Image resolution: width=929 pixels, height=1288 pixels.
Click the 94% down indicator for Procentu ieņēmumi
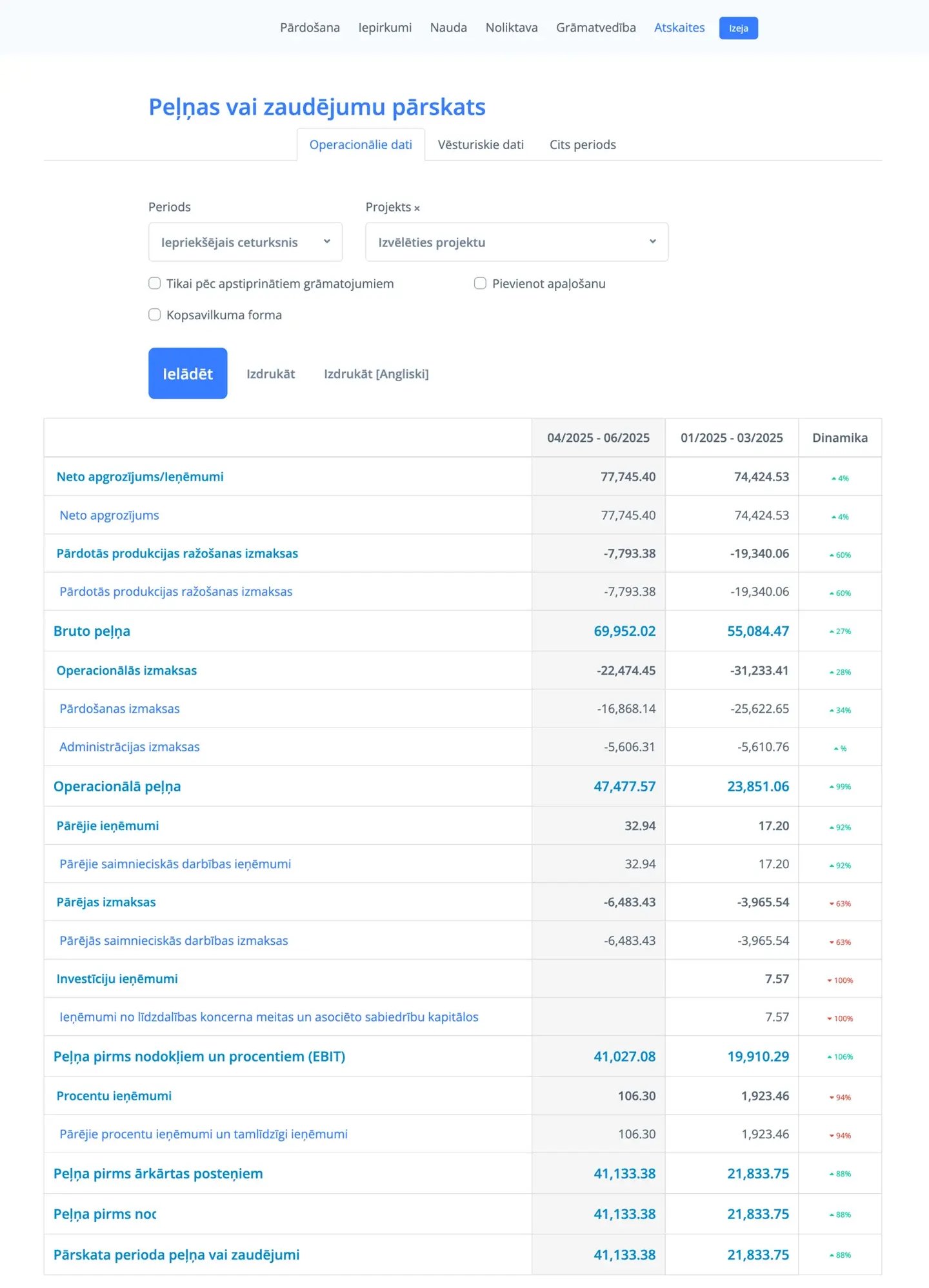coord(840,1097)
